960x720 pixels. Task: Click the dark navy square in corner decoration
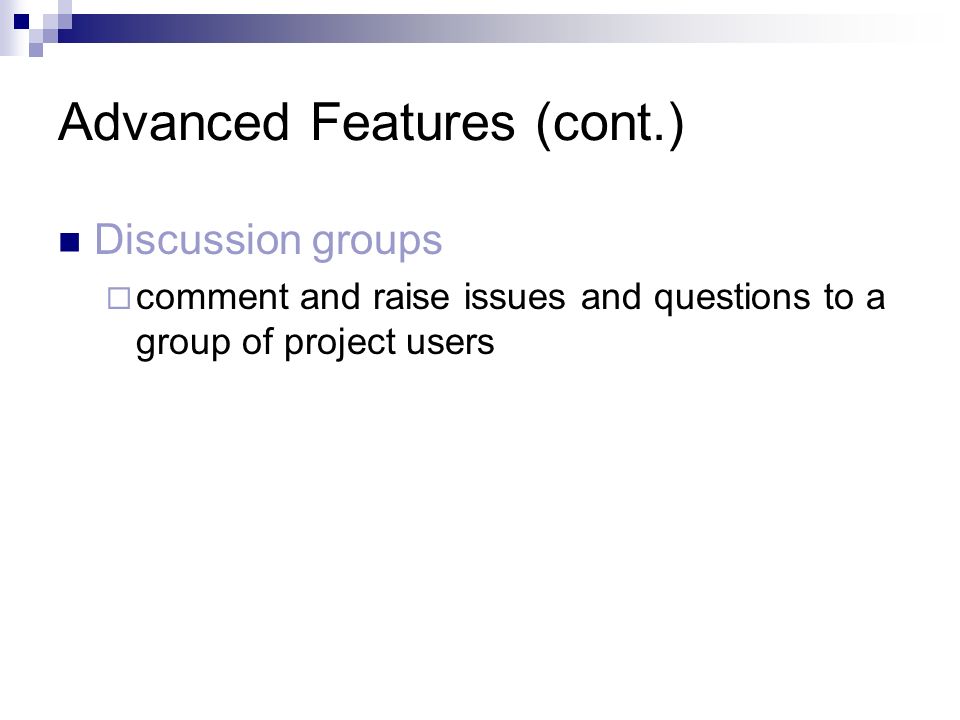click(x=21, y=21)
